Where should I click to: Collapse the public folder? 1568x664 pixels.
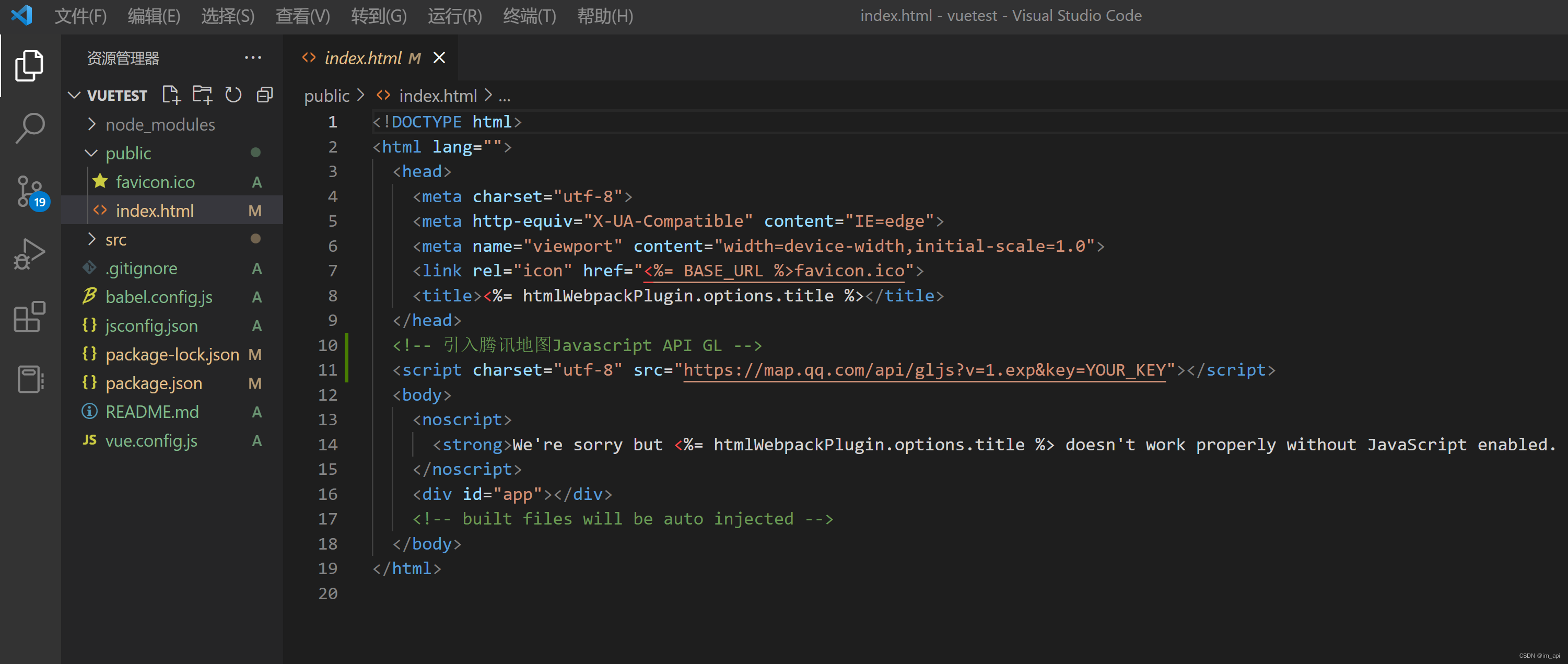click(x=128, y=153)
